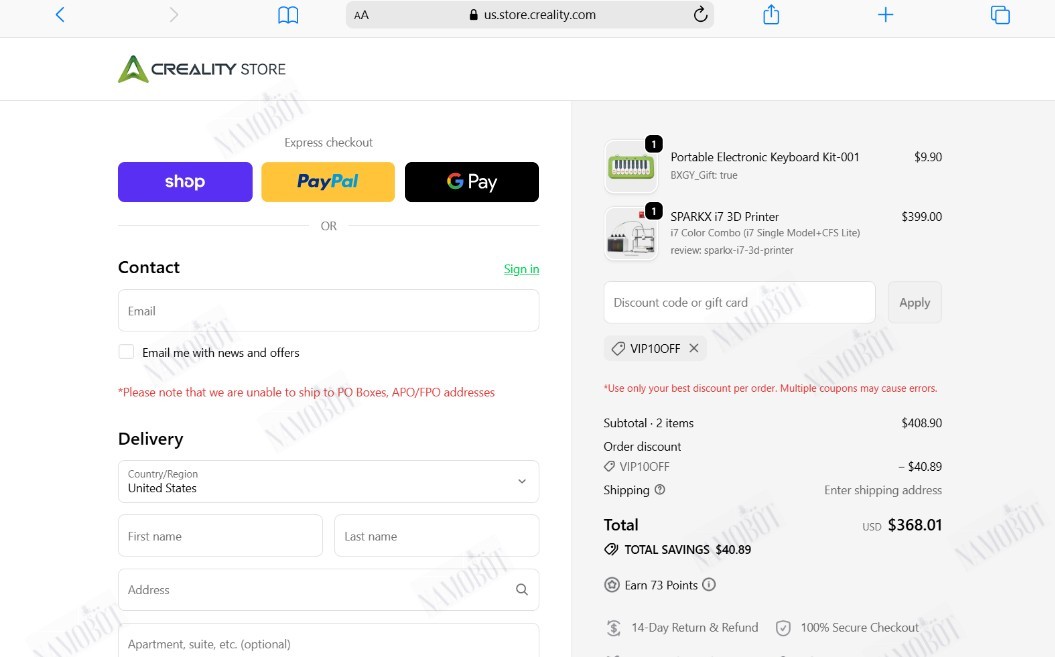Viewport: 1055px width, 657px height.
Task: Open the Sign in link
Action: [x=521, y=269]
